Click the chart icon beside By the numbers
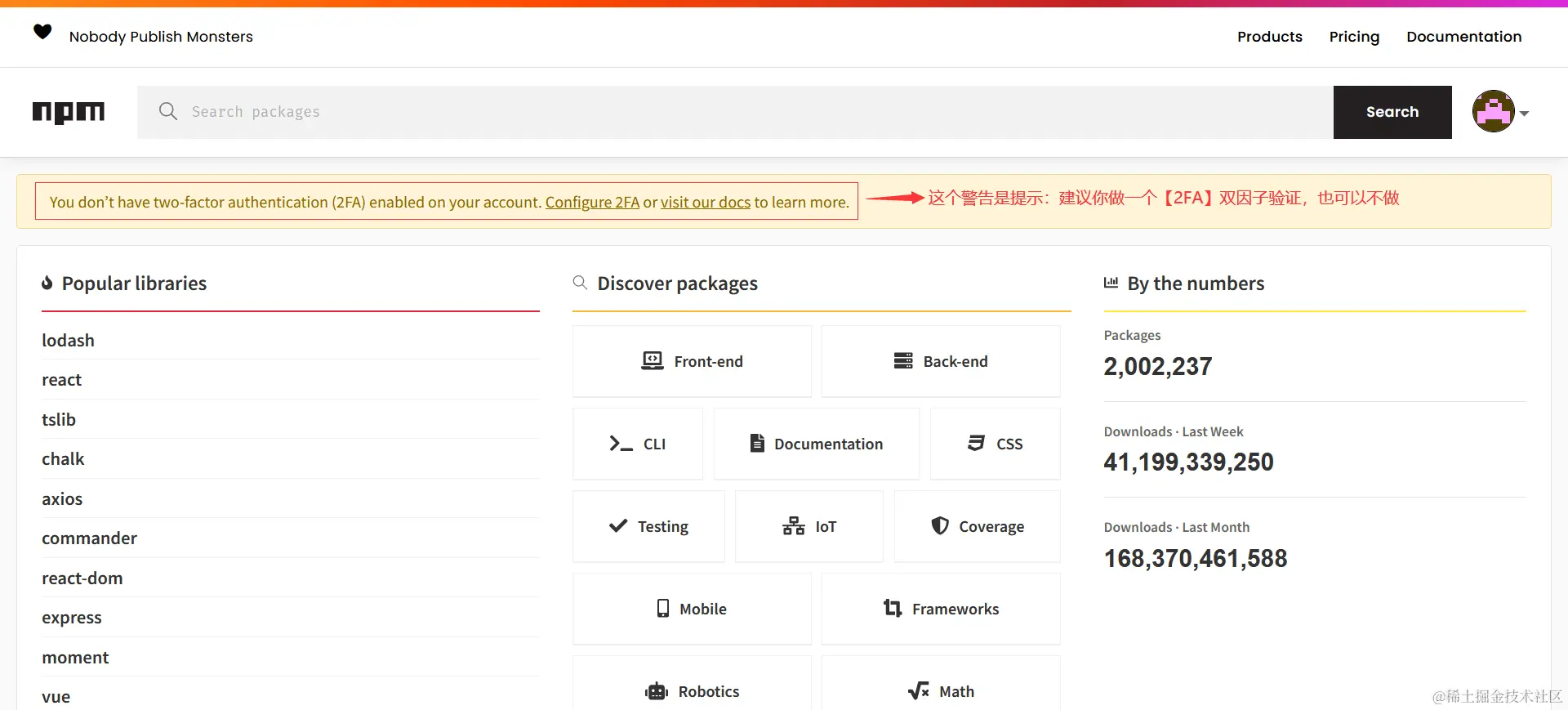1568x710 pixels. pos(1111,283)
